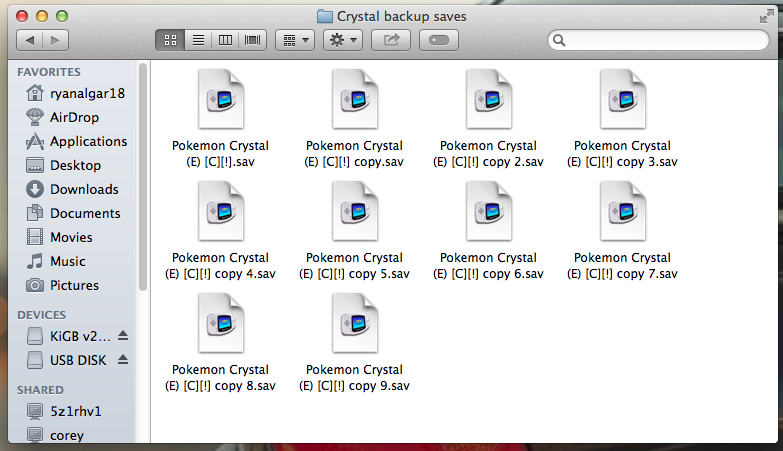Select the Pokemon Crystal copy 6.sav icon
Viewport: 783px width, 451px height.
pyautogui.click(x=488, y=211)
